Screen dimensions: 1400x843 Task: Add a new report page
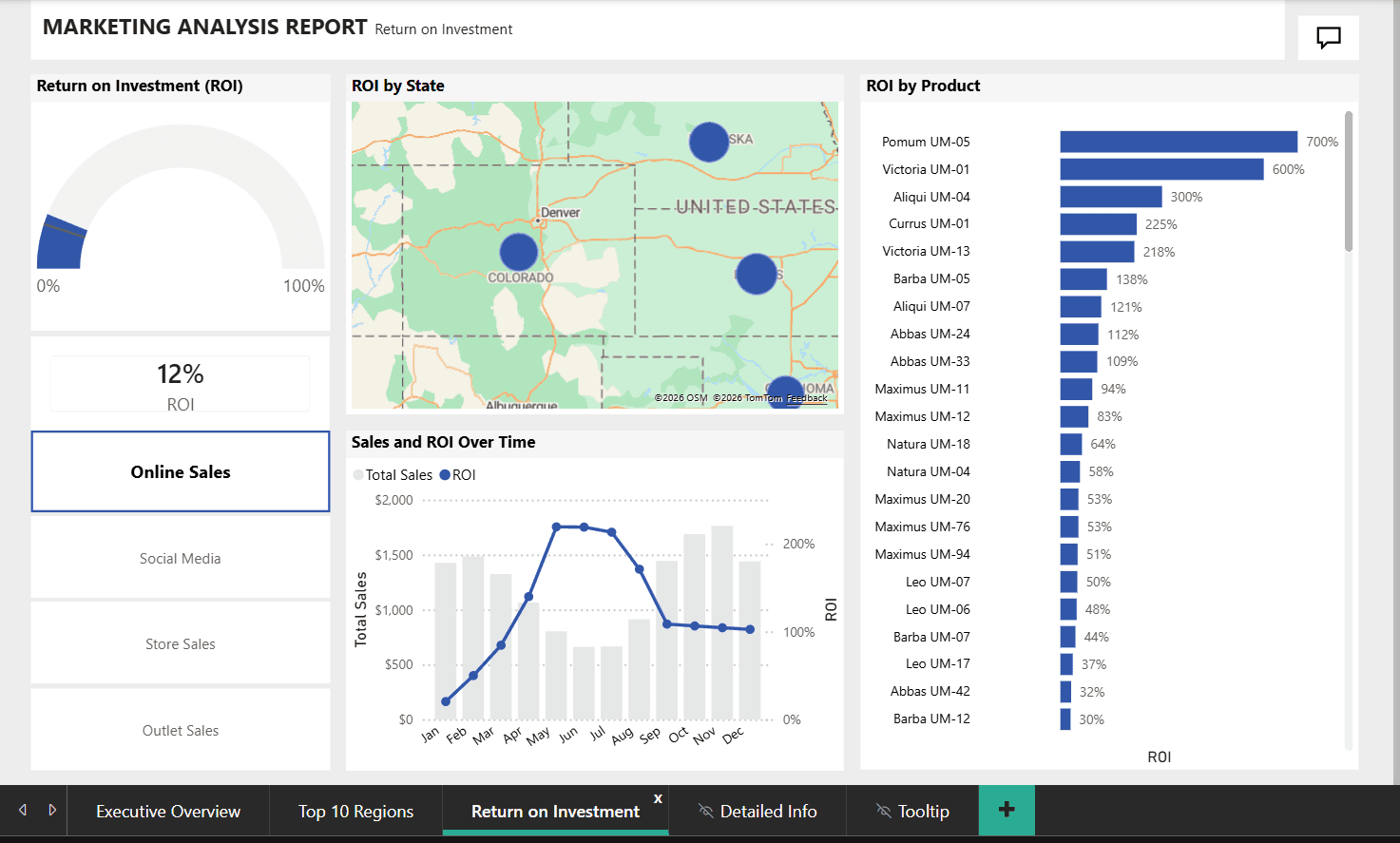point(1007,810)
